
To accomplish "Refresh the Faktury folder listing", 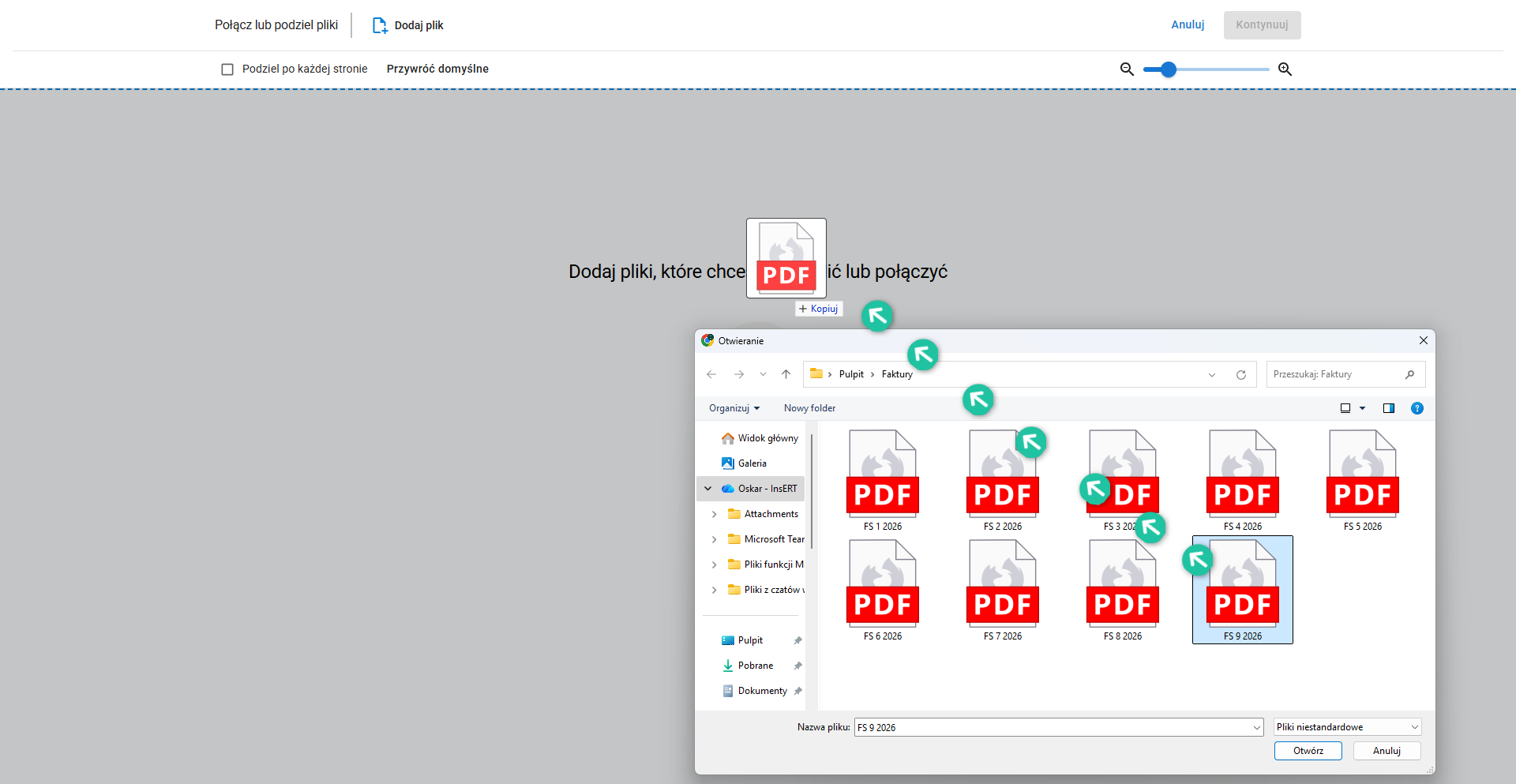I will [1240, 375].
